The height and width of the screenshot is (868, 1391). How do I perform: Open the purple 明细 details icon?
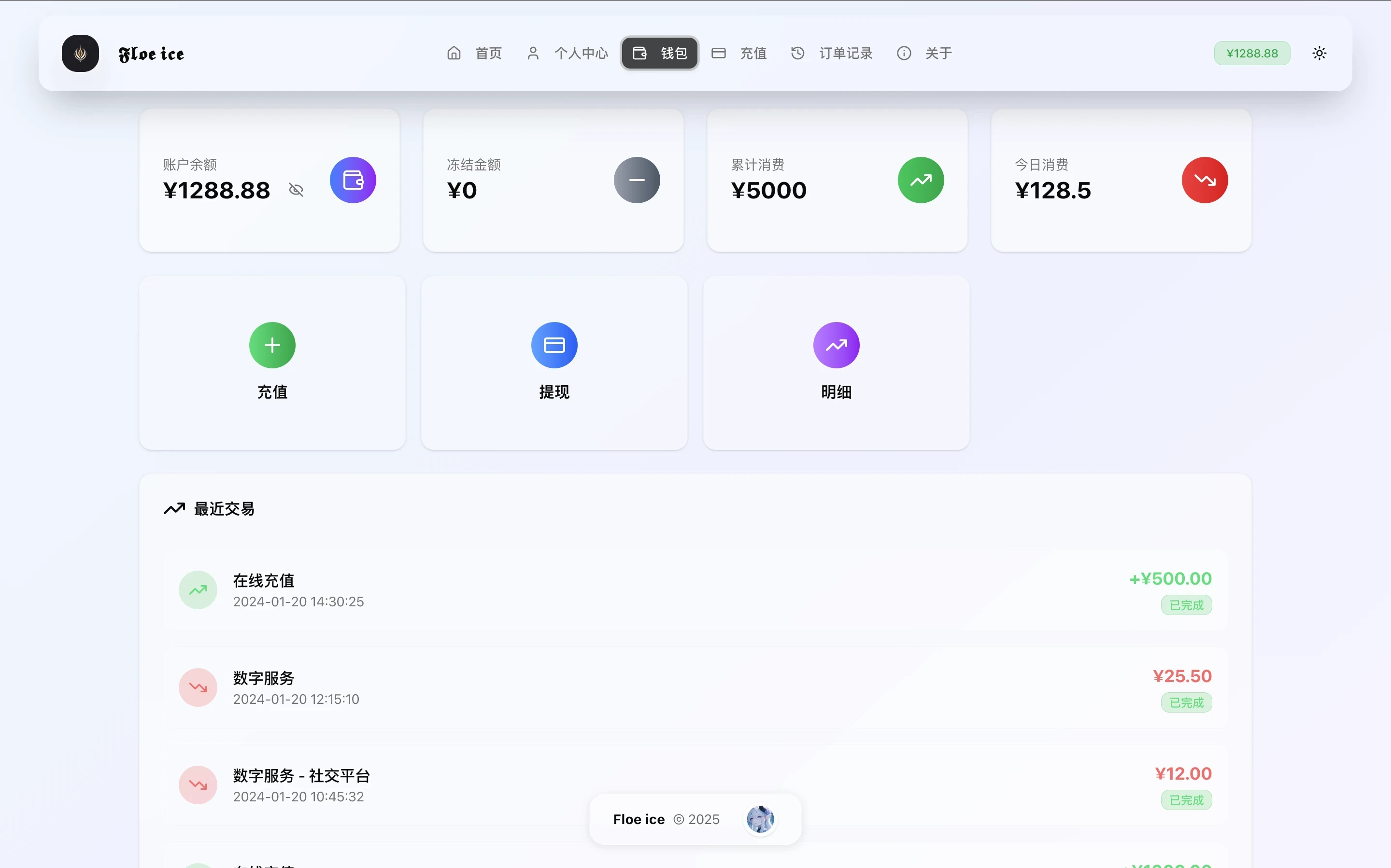point(836,345)
